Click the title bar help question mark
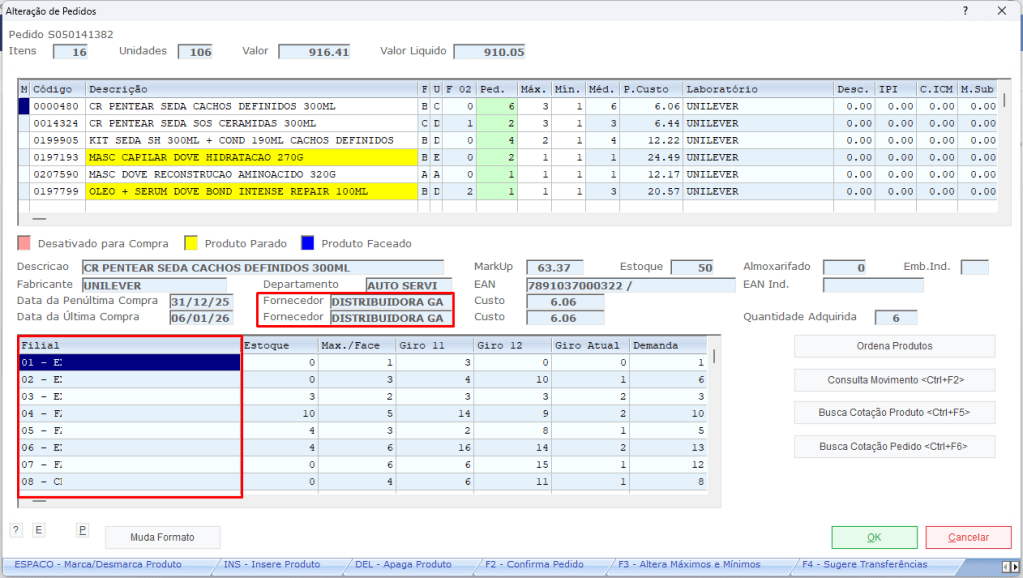This screenshot has height=578, width=1023. click(x=965, y=10)
